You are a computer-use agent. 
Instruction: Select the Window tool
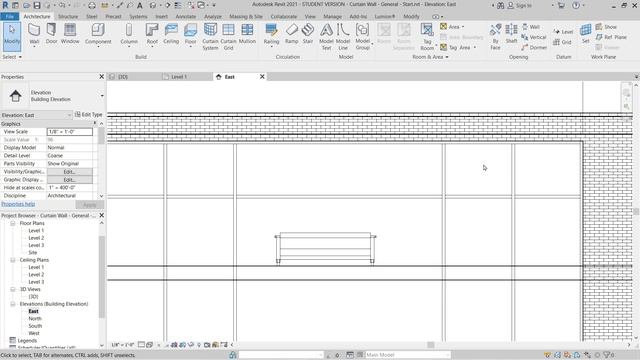click(x=70, y=33)
